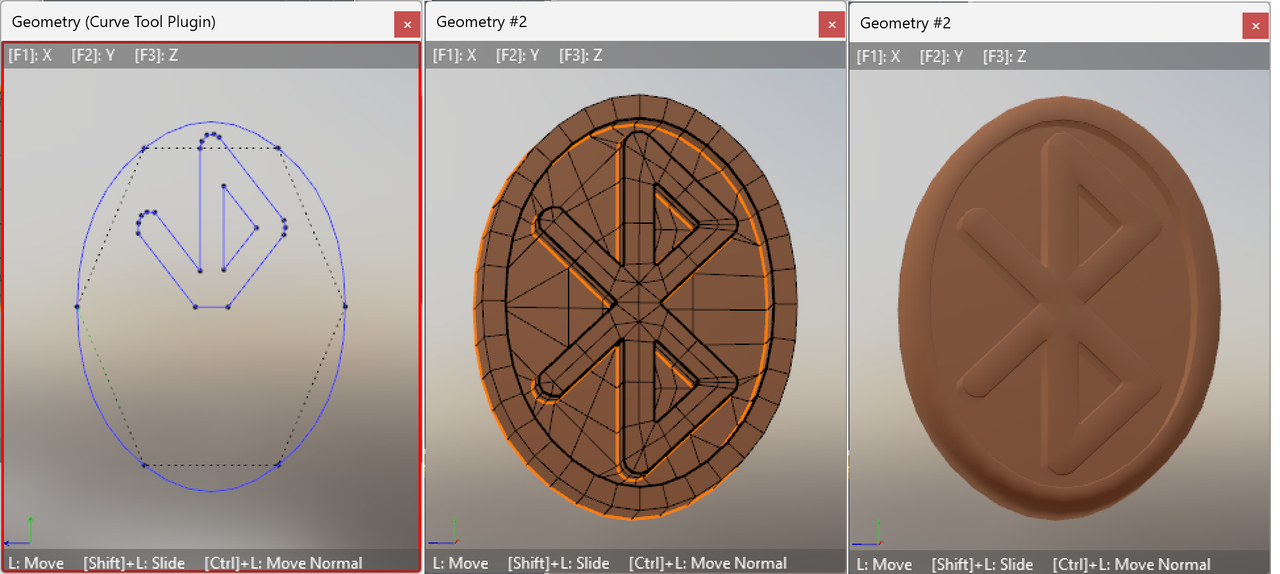
Task: Click '[Shift]+L: Slide' hint in Curve Tool Plugin window
Action: (134, 563)
